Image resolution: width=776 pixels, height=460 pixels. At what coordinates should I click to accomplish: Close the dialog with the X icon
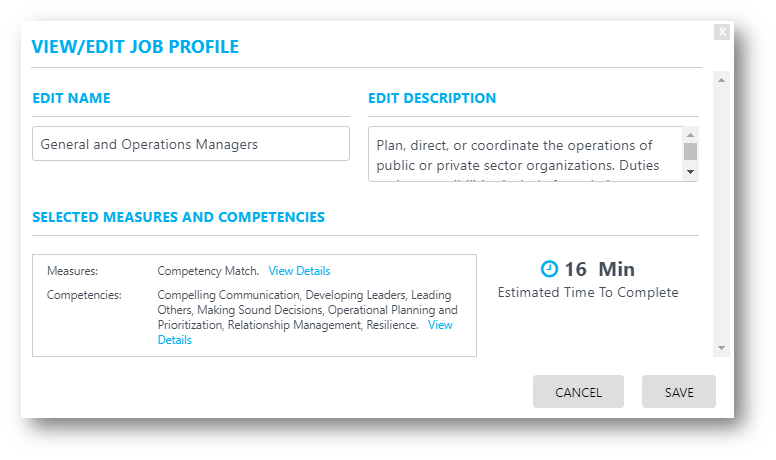722,32
